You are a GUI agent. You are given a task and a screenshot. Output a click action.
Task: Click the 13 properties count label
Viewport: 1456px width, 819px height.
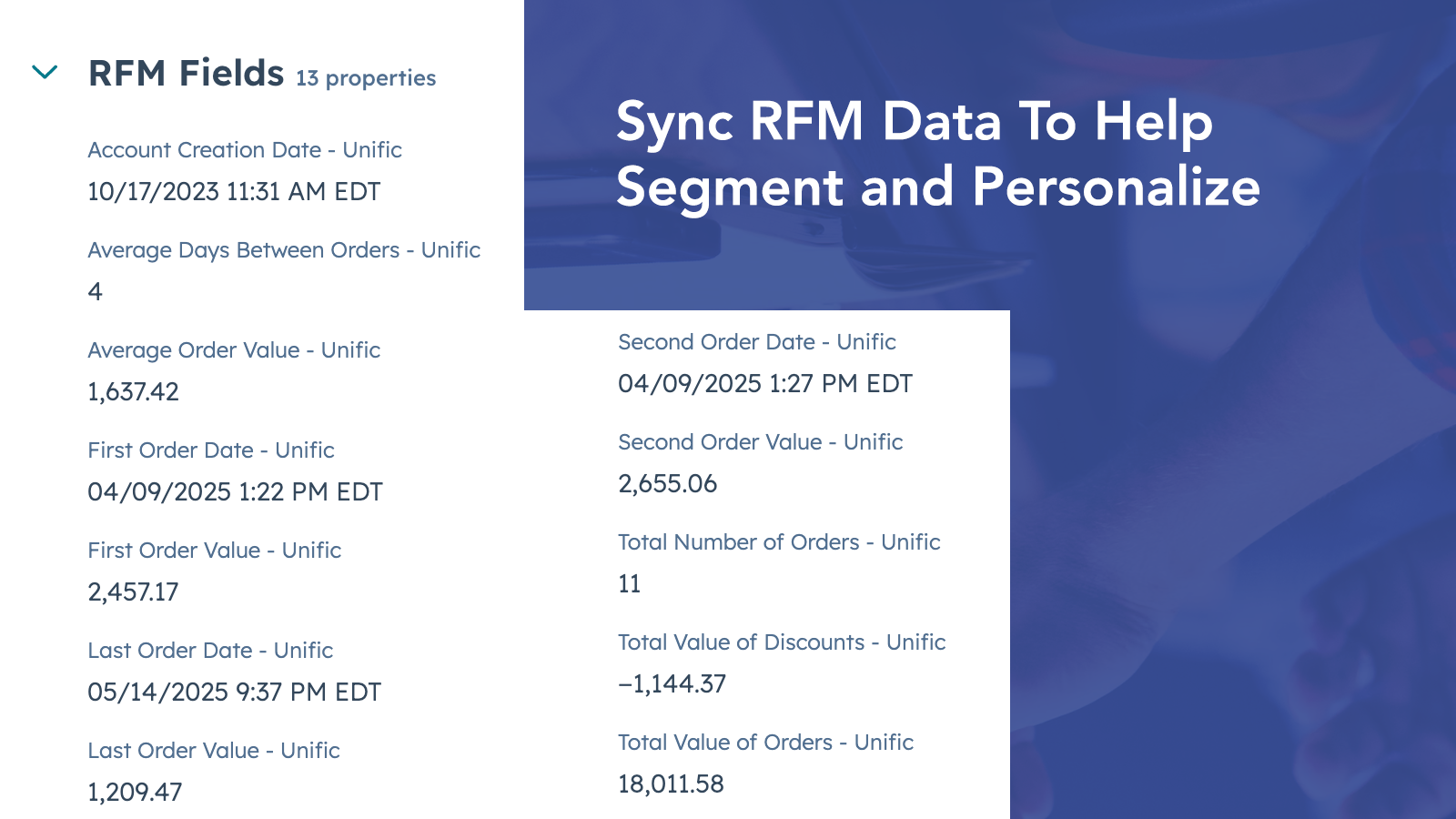click(366, 78)
